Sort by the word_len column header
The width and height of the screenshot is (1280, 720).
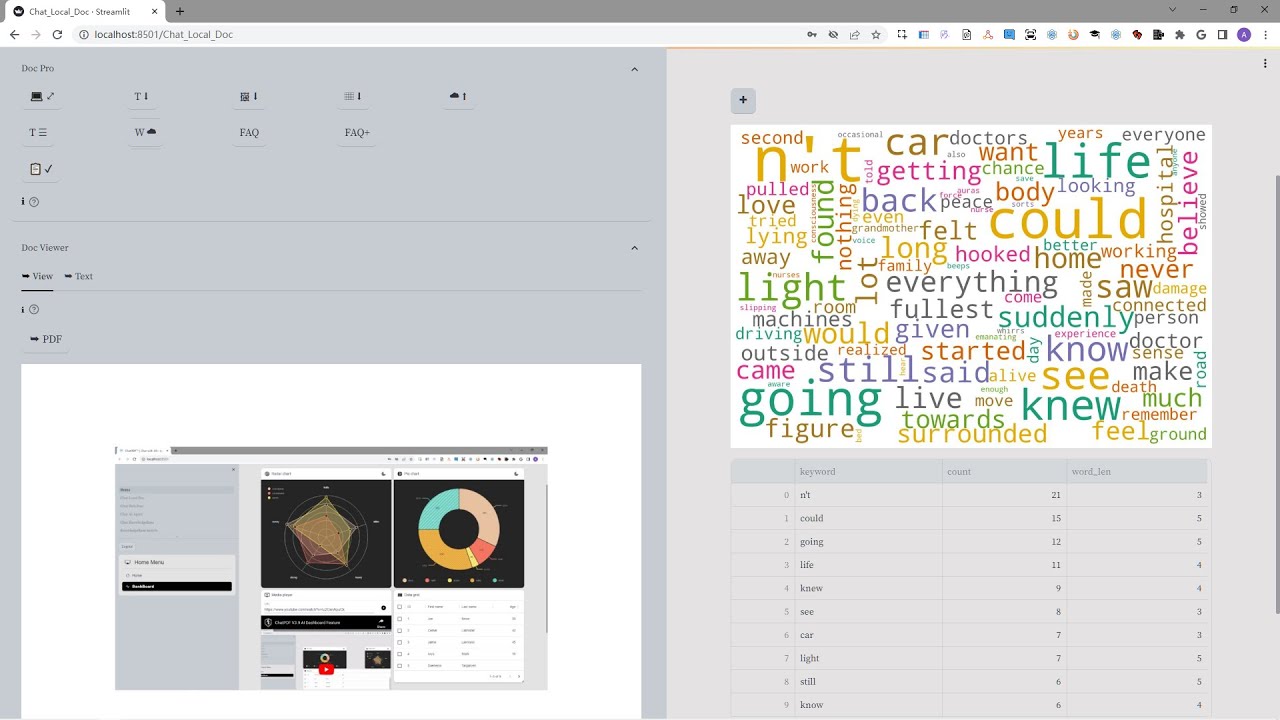coord(1137,471)
